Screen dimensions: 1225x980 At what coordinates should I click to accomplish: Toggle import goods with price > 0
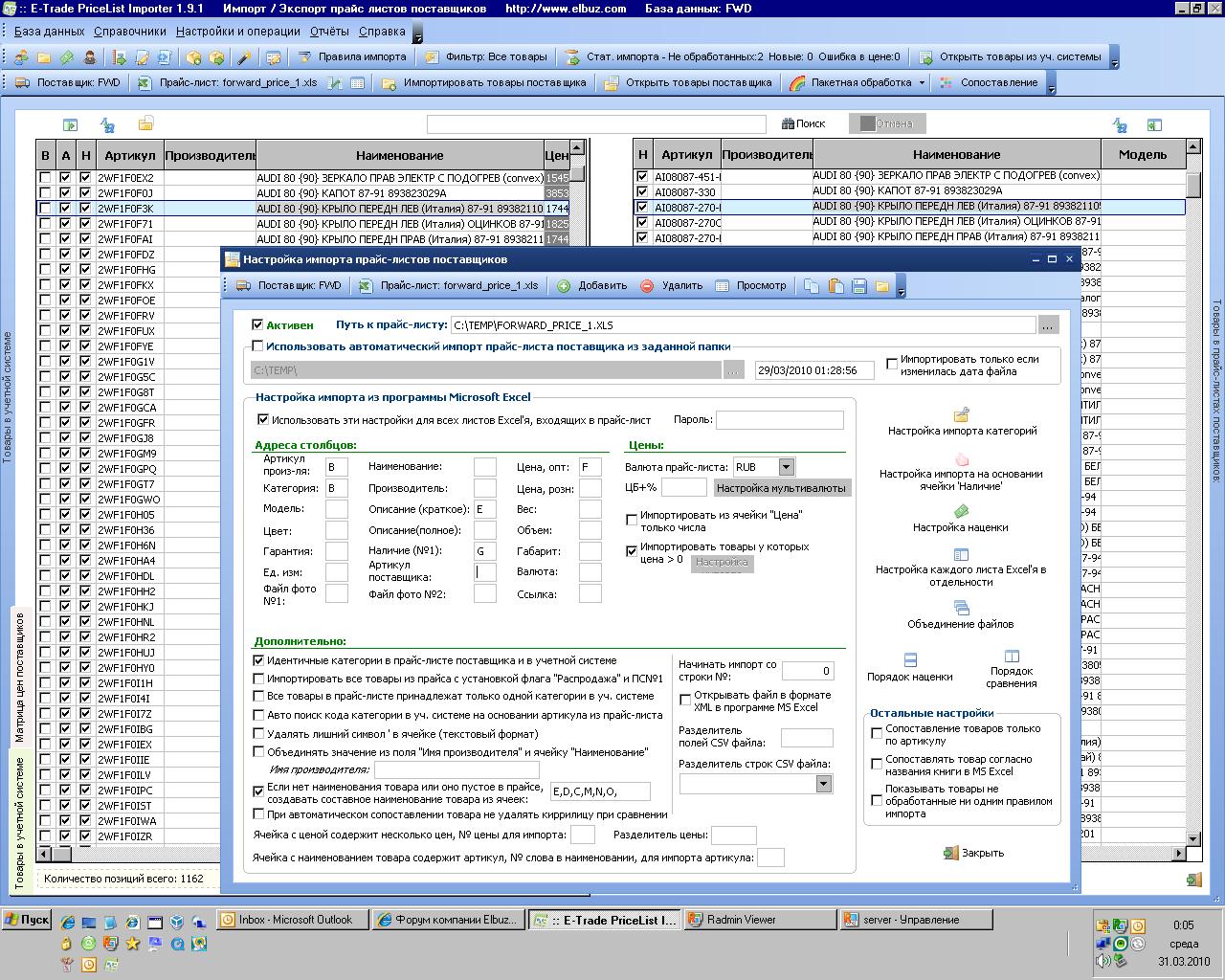click(x=632, y=551)
